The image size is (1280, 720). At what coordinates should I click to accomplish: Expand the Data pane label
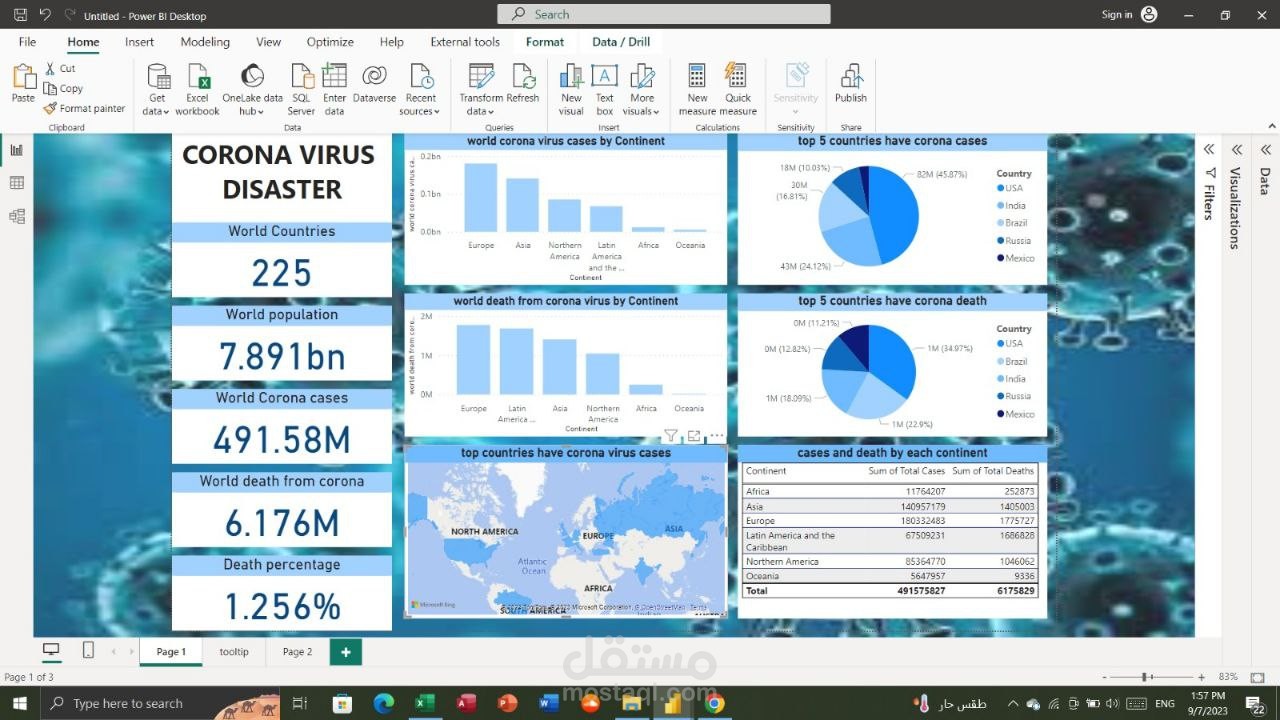pos(1264,181)
